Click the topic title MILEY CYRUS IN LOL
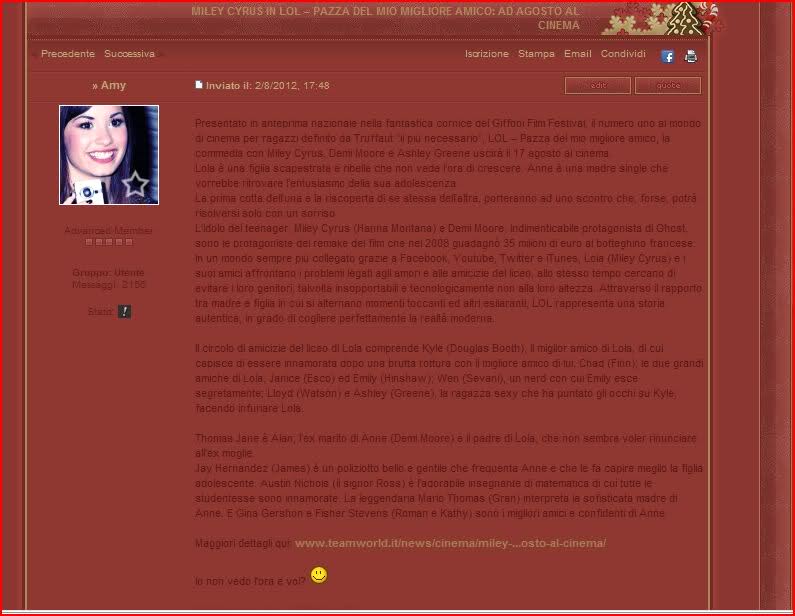The height and width of the screenshot is (616, 795). (x=385, y=18)
